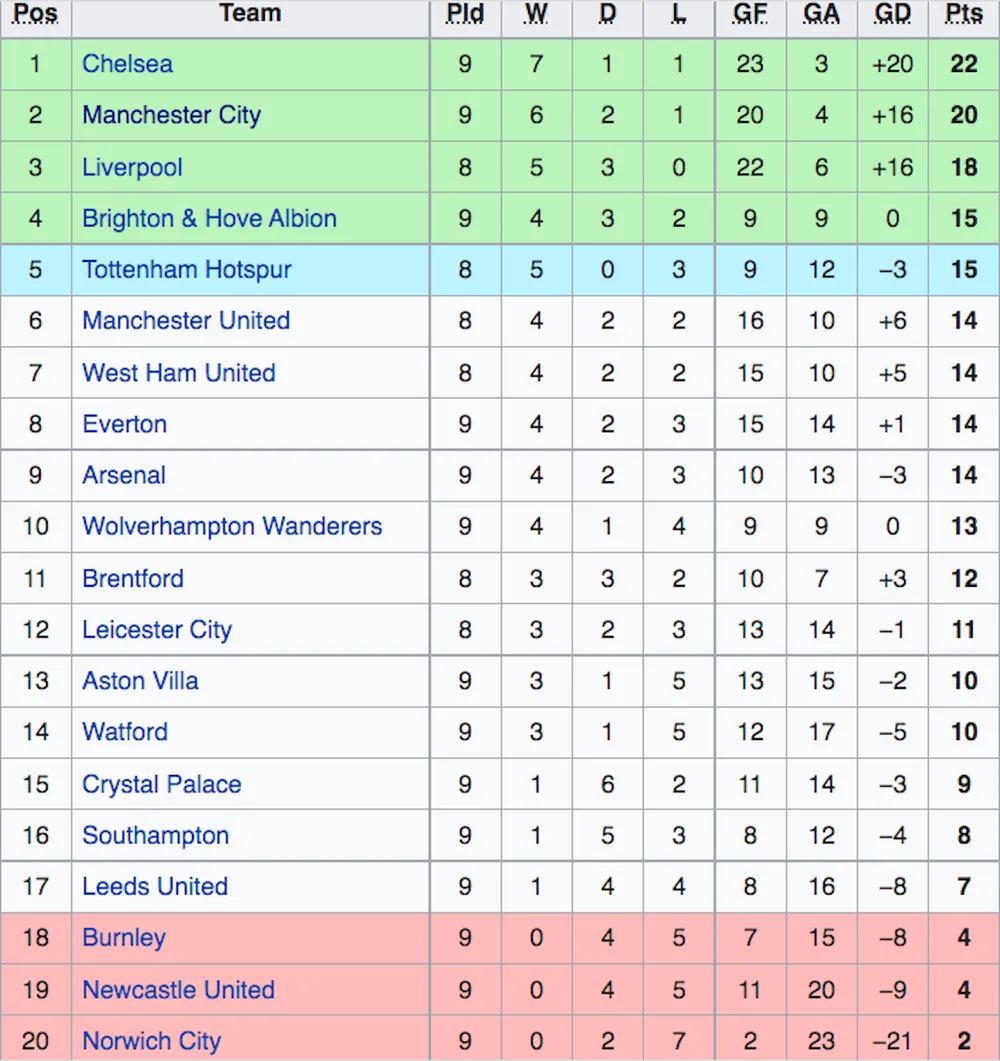The width and height of the screenshot is (1000, 1061).
Task: Open the Everton team link
Action: coord(124,424)
